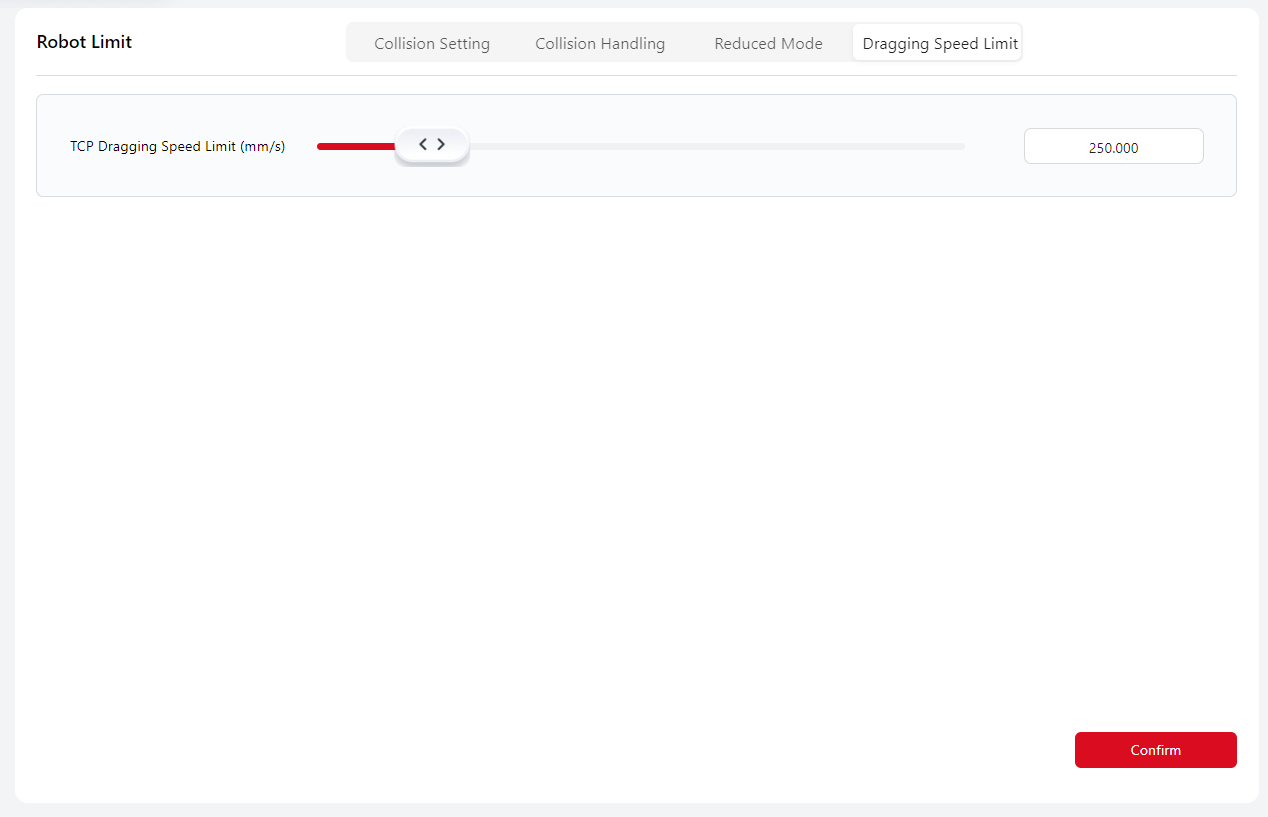Focus the 250.000 speed value field
Image resolution: width=1268 pixels, height=817 pixels.
coord(1113,147)
